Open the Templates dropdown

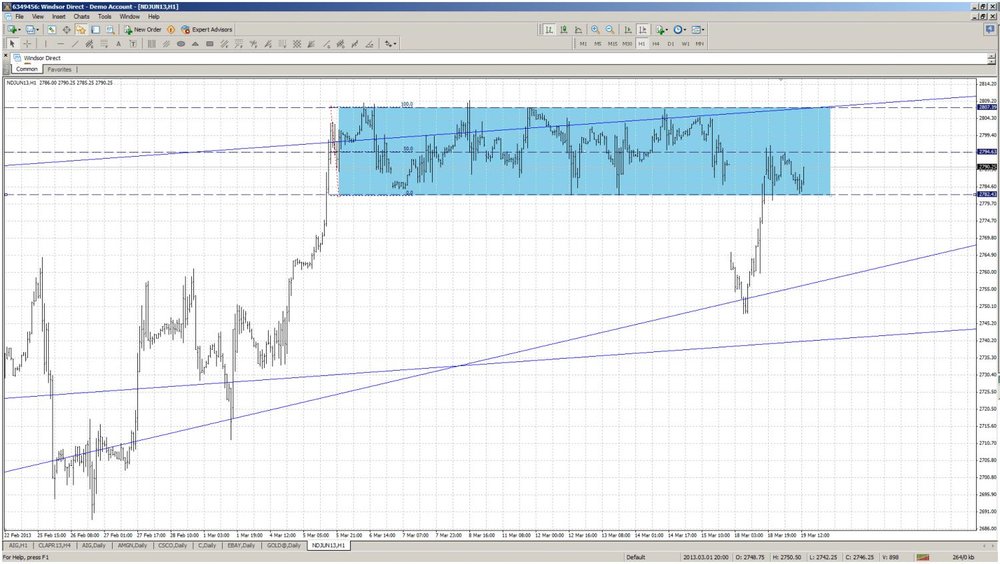pos(698,29)
